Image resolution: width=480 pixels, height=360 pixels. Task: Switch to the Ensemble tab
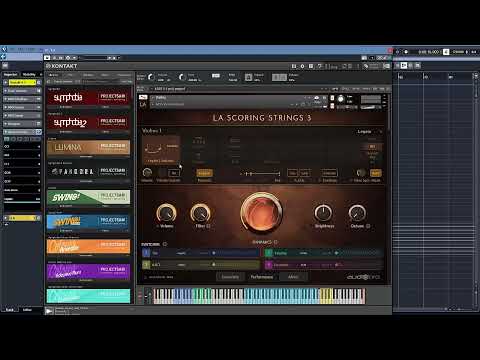coord(230,277)
